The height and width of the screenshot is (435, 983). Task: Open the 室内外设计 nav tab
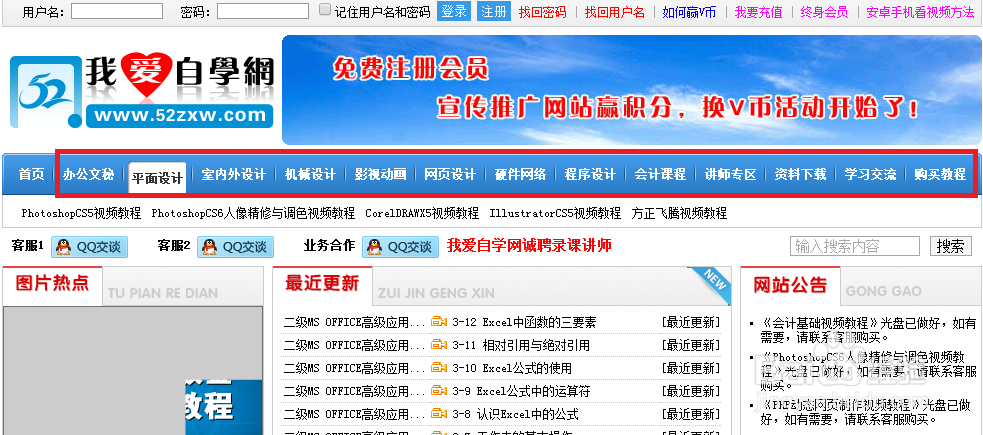tap(233, 174)
